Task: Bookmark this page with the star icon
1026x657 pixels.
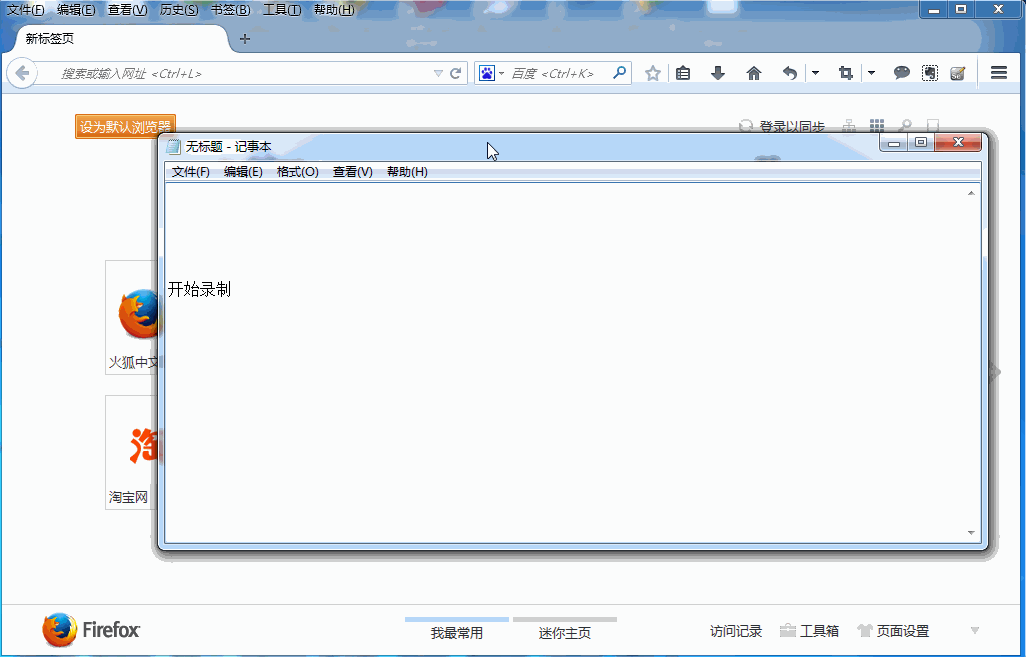Action: (x=652, y=73)
